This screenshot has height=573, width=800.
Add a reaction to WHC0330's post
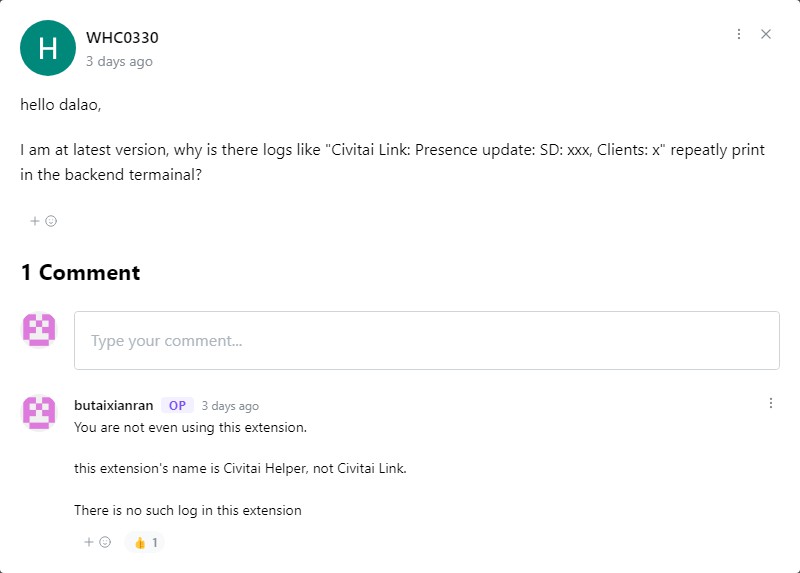tap(43, 221)
